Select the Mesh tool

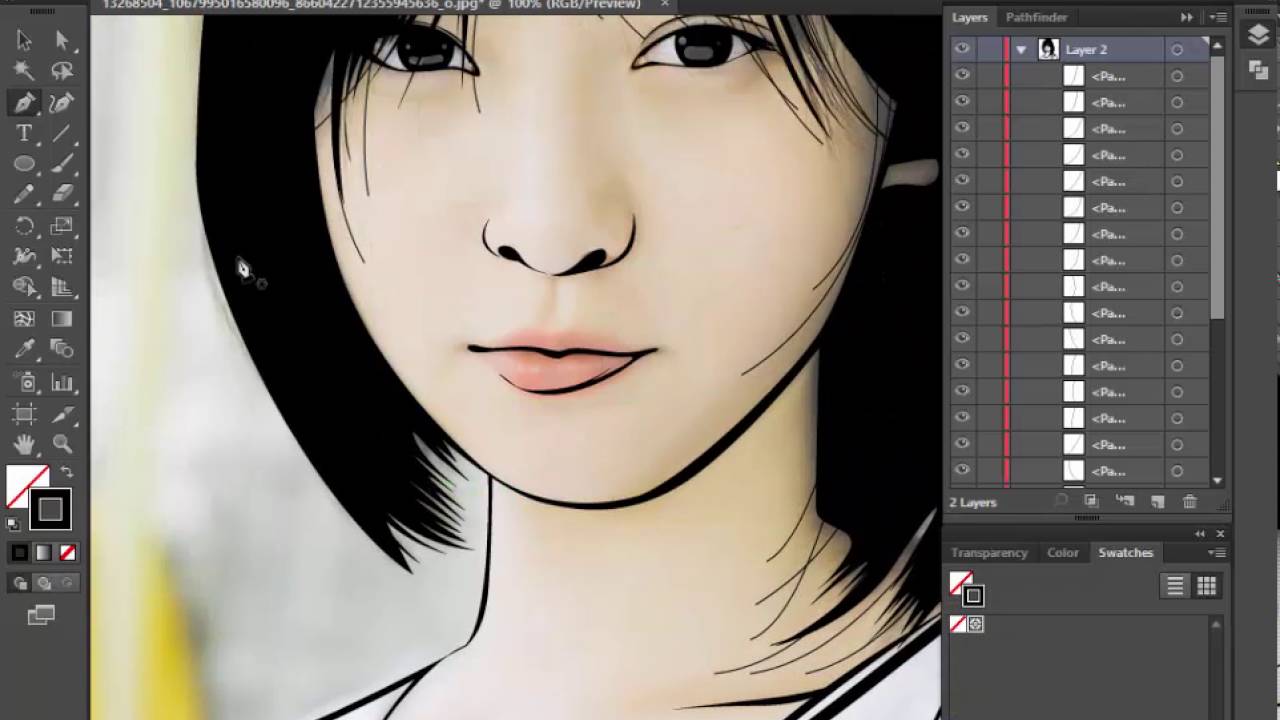[x=24, y=319]
